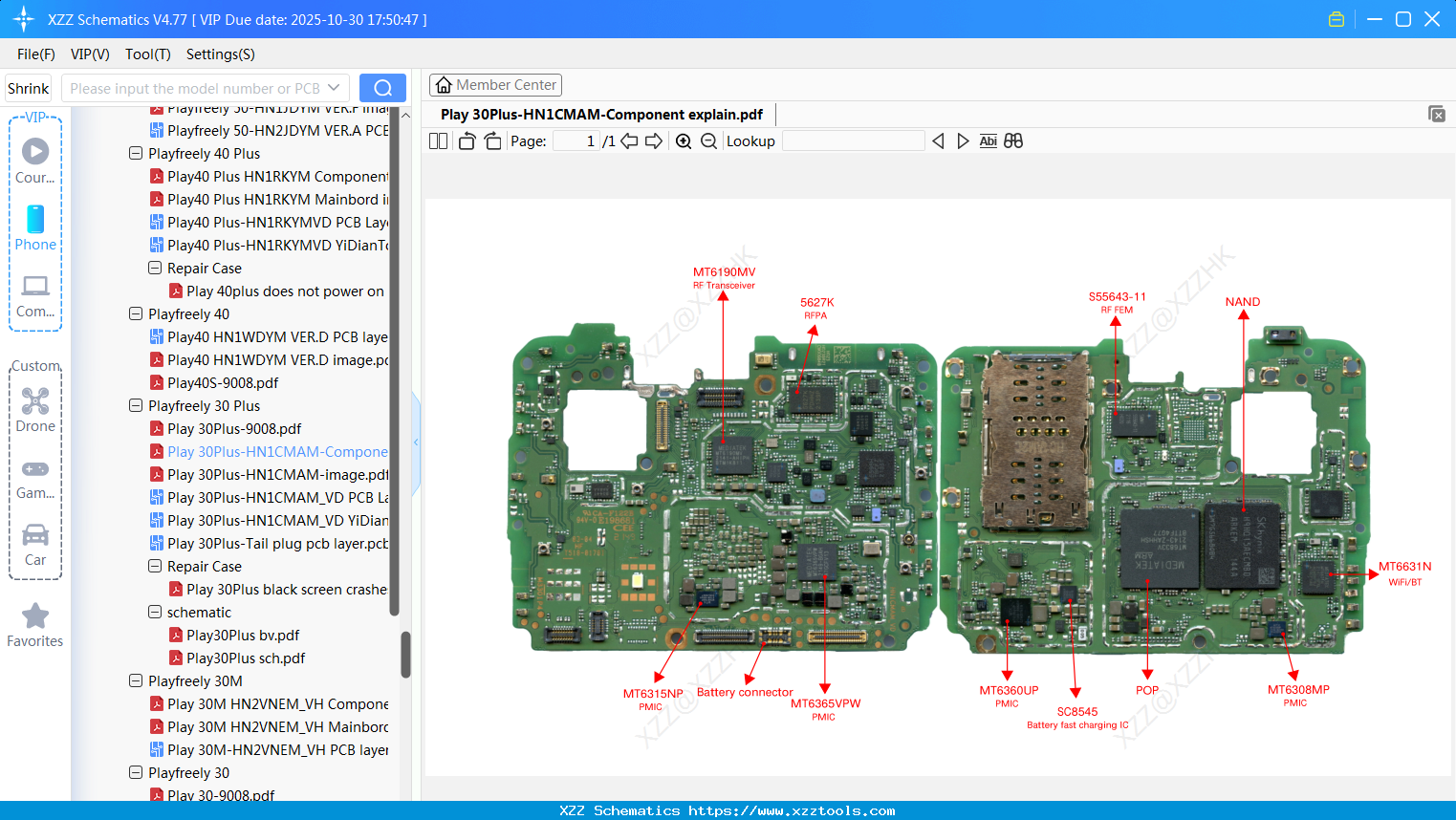Click the model number search field
Viewport: 1456px width, 820px height.
click(195, 88)
